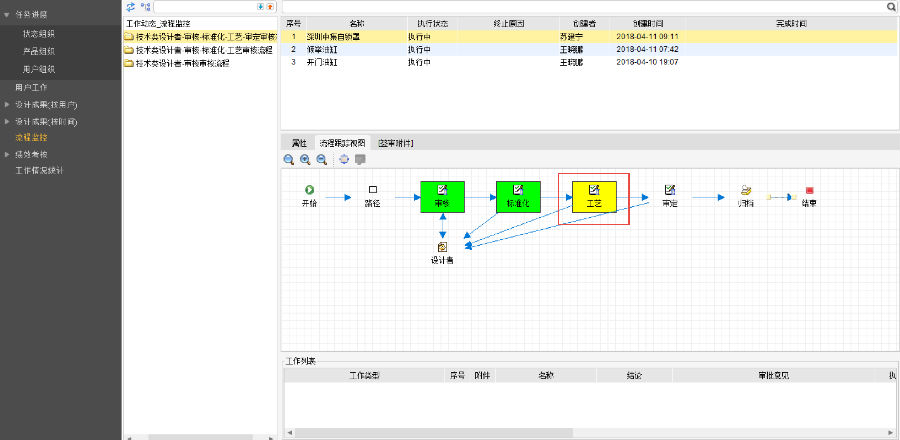The width and height of the screenshot is (900, 440).
Task: Click the orange up-arrow icon in tree filter
Action: [x=270, y=6]
